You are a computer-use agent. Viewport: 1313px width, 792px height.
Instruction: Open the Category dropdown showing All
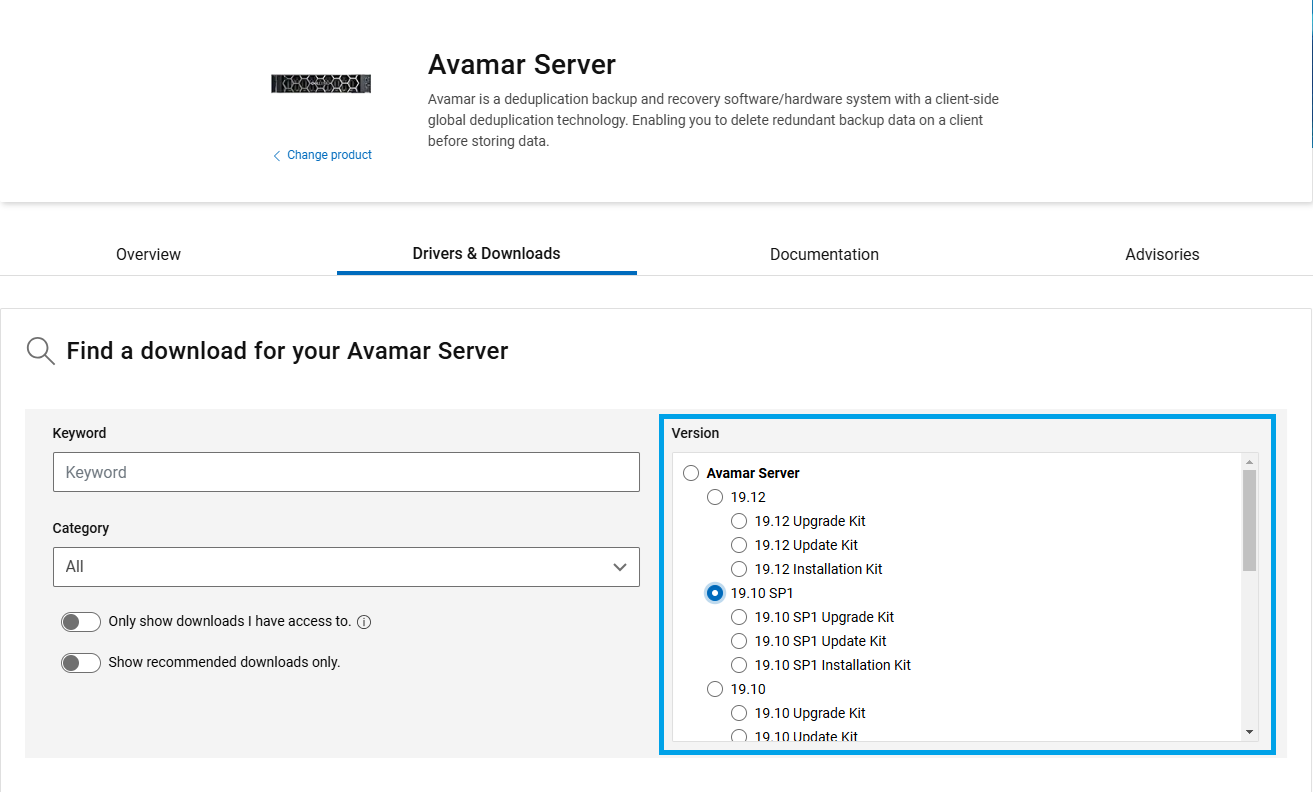point(346,567)
